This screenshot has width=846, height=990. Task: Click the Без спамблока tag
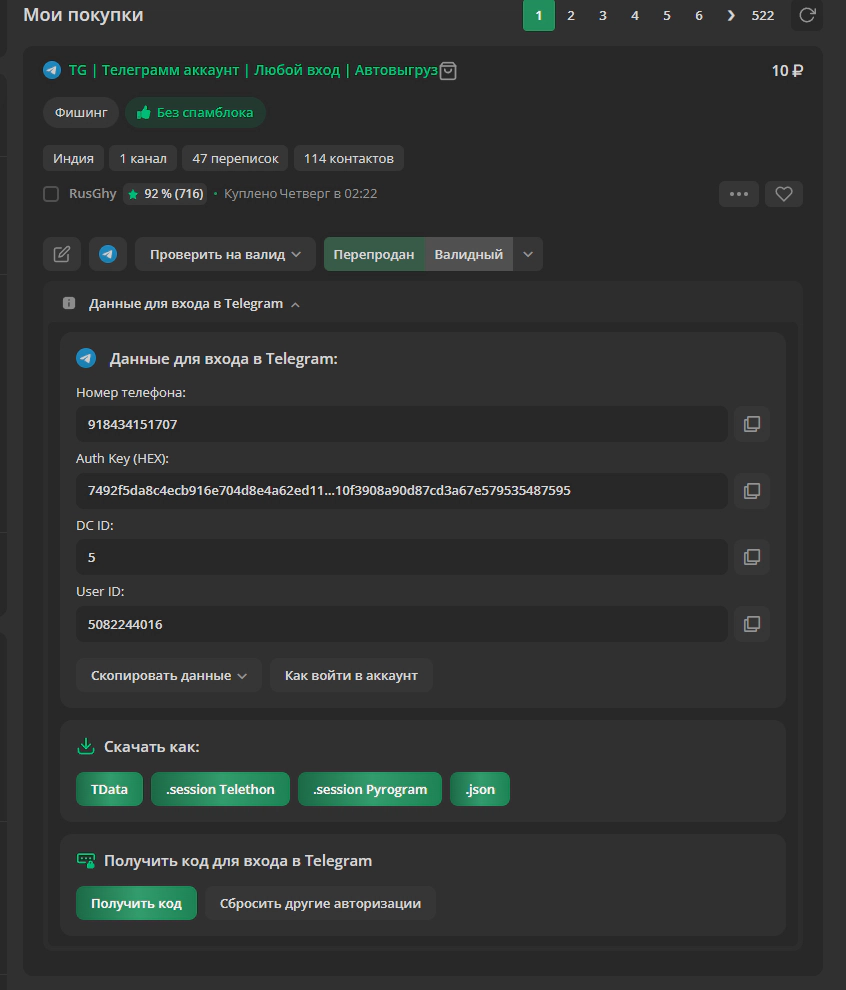tap(195, 112)
